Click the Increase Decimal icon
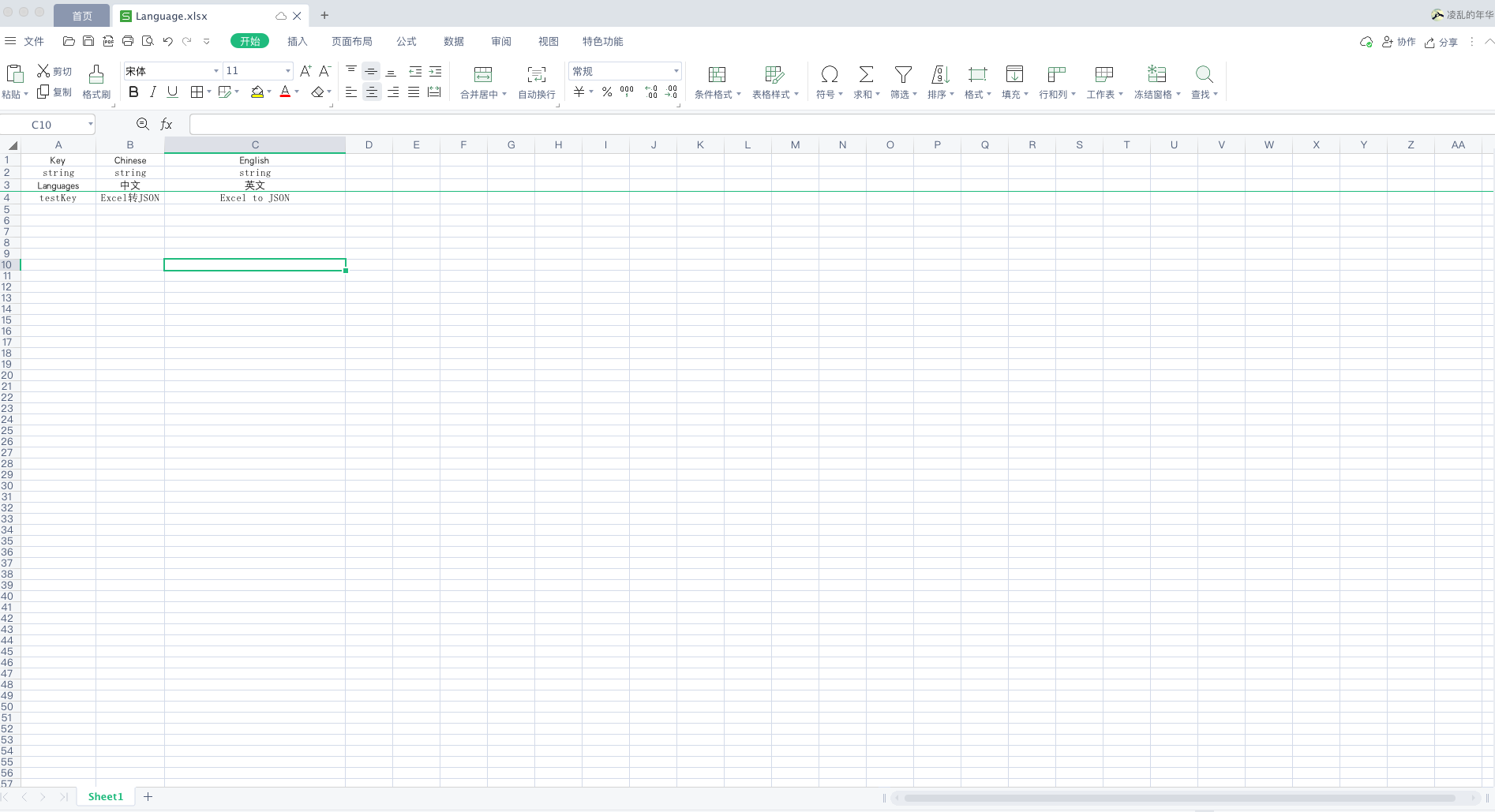 (651, 92)
